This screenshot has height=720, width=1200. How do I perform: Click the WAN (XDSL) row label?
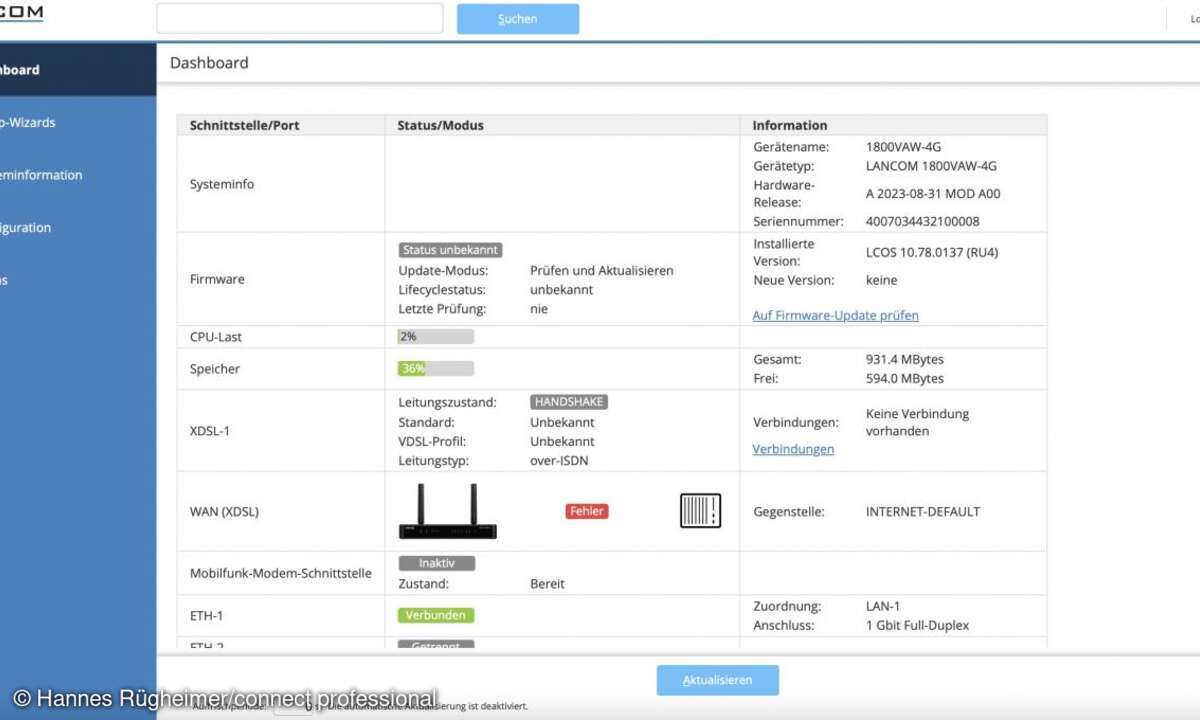pyautogui.click(x=224, y=511)
